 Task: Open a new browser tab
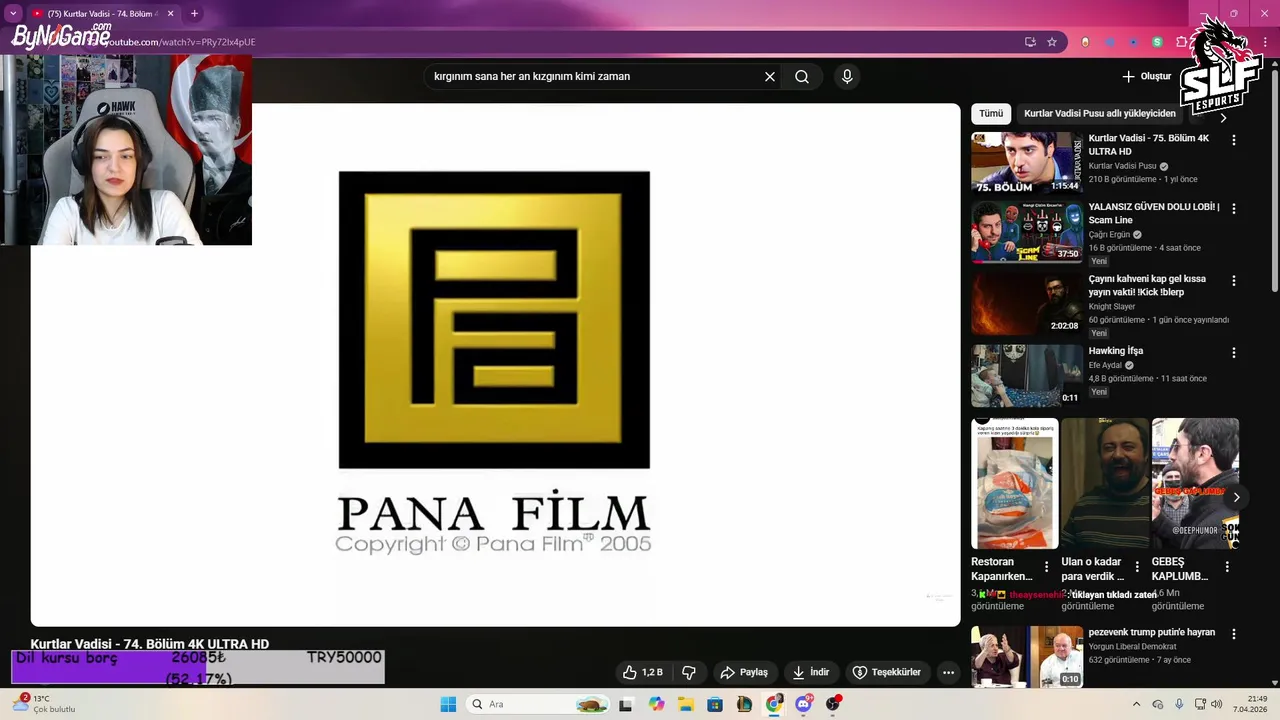pos(194,14)
